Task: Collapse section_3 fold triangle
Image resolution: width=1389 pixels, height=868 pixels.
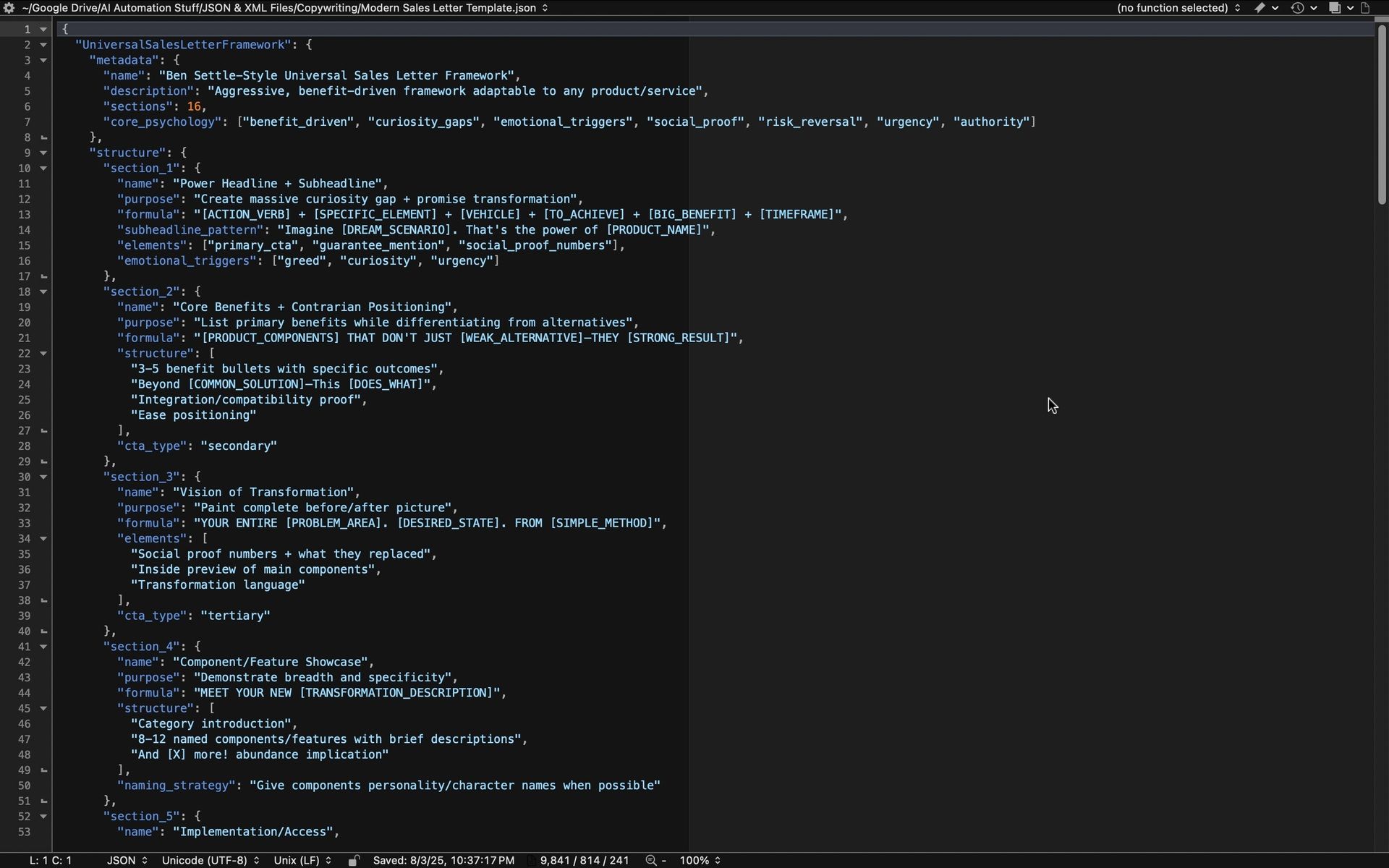Action: (x=43, y=477)
